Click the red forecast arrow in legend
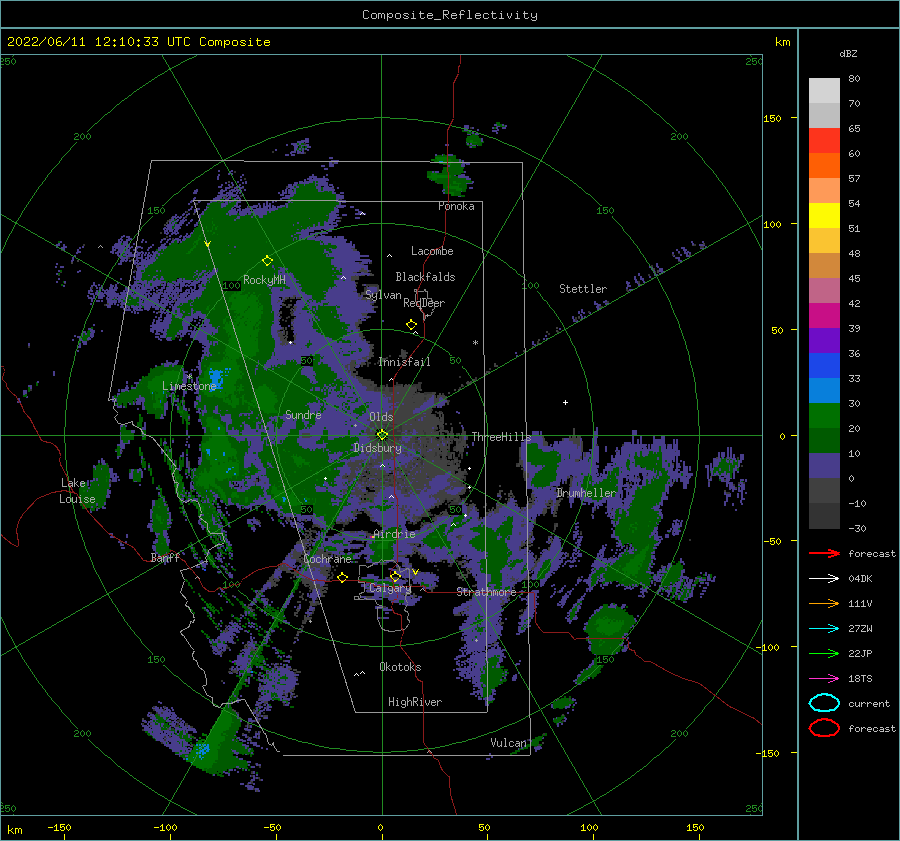900x841 pixels. (824, 553)
